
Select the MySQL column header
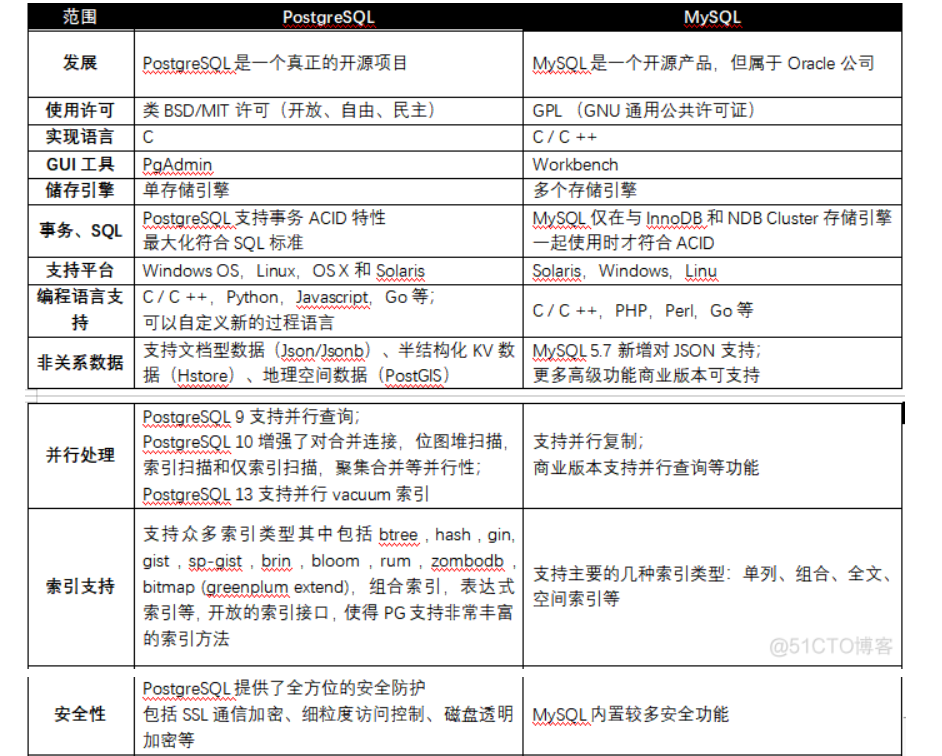pyautogui.click(x=712, y=17)
